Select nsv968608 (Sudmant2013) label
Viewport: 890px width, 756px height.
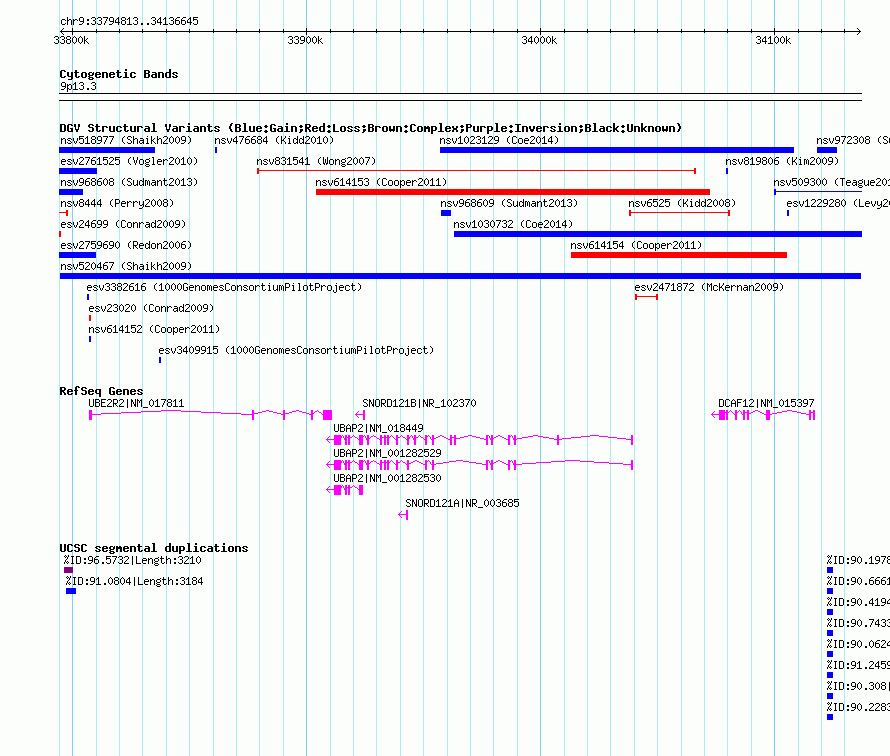click(x=129, y=182)
